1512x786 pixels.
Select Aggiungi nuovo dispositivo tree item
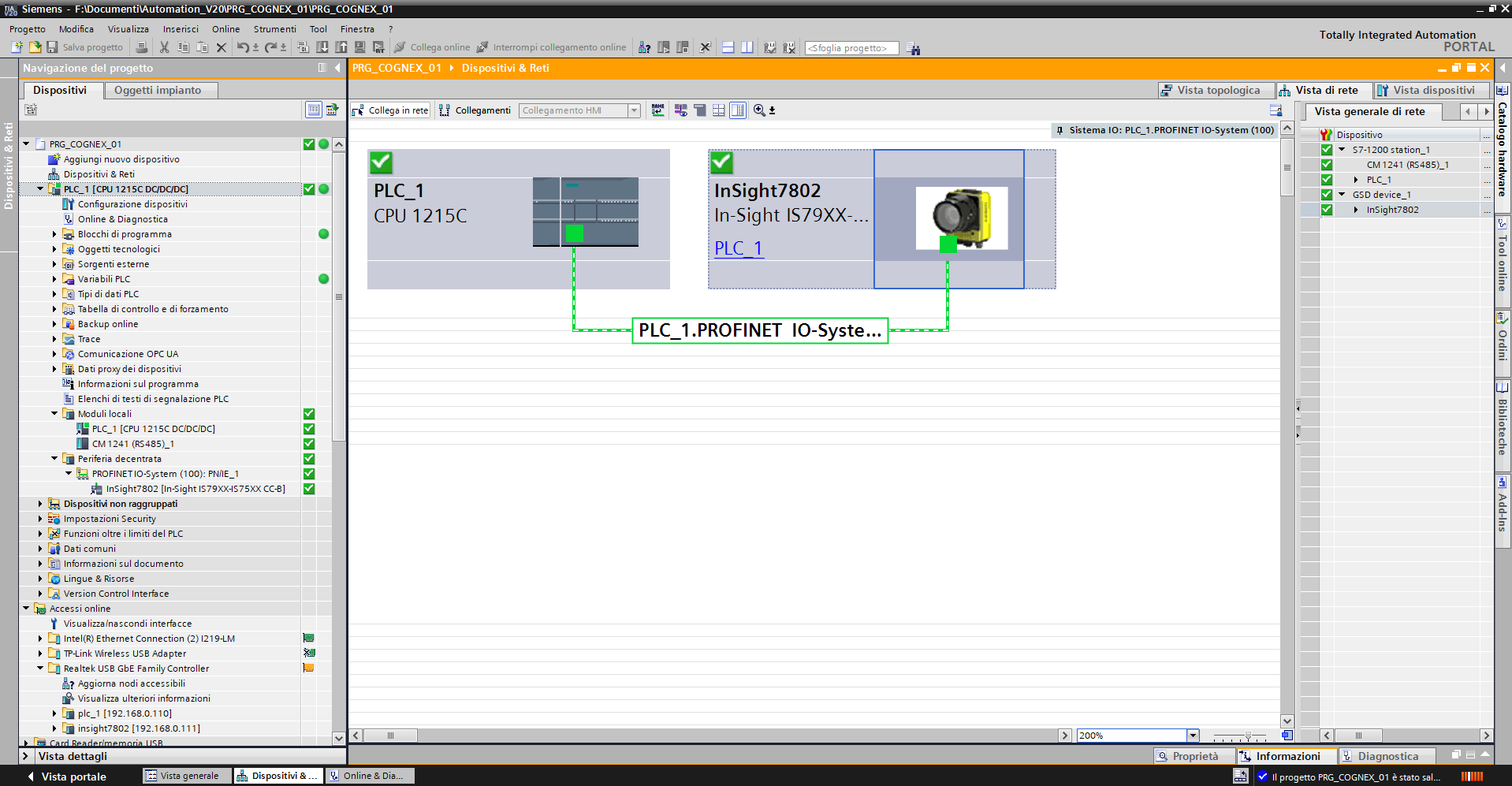tap(121, 159)
